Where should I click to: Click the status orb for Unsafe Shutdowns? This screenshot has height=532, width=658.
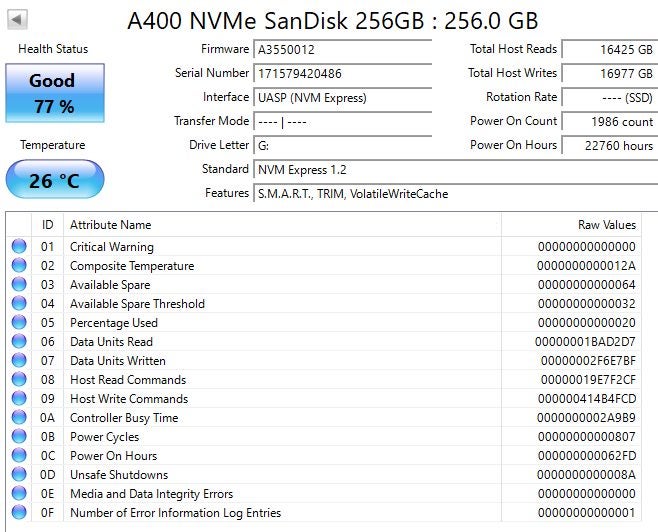[x=19, y=474]
